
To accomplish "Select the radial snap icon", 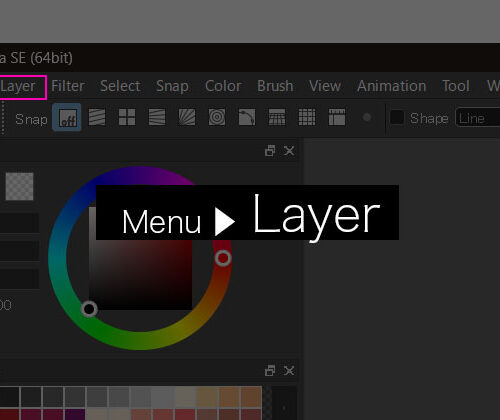I will pyautogui.click(x=187, y=117).
